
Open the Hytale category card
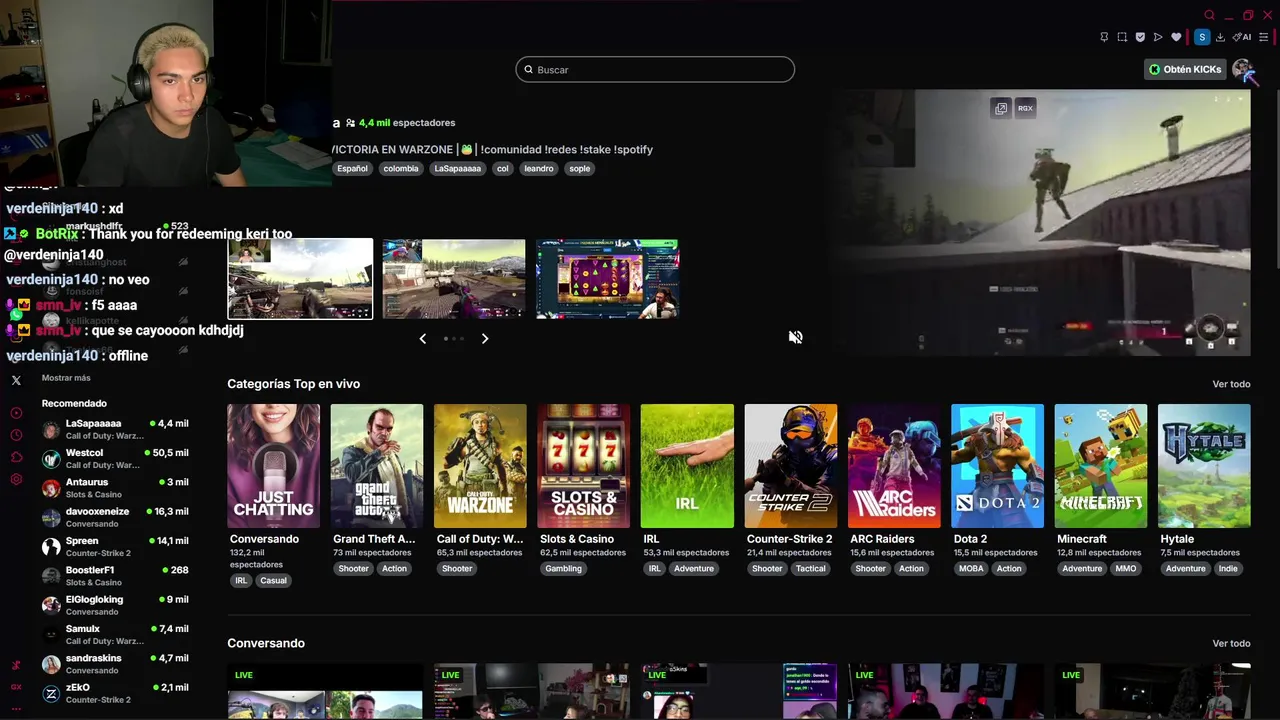pyautogui.click(x=1204, y=466)
